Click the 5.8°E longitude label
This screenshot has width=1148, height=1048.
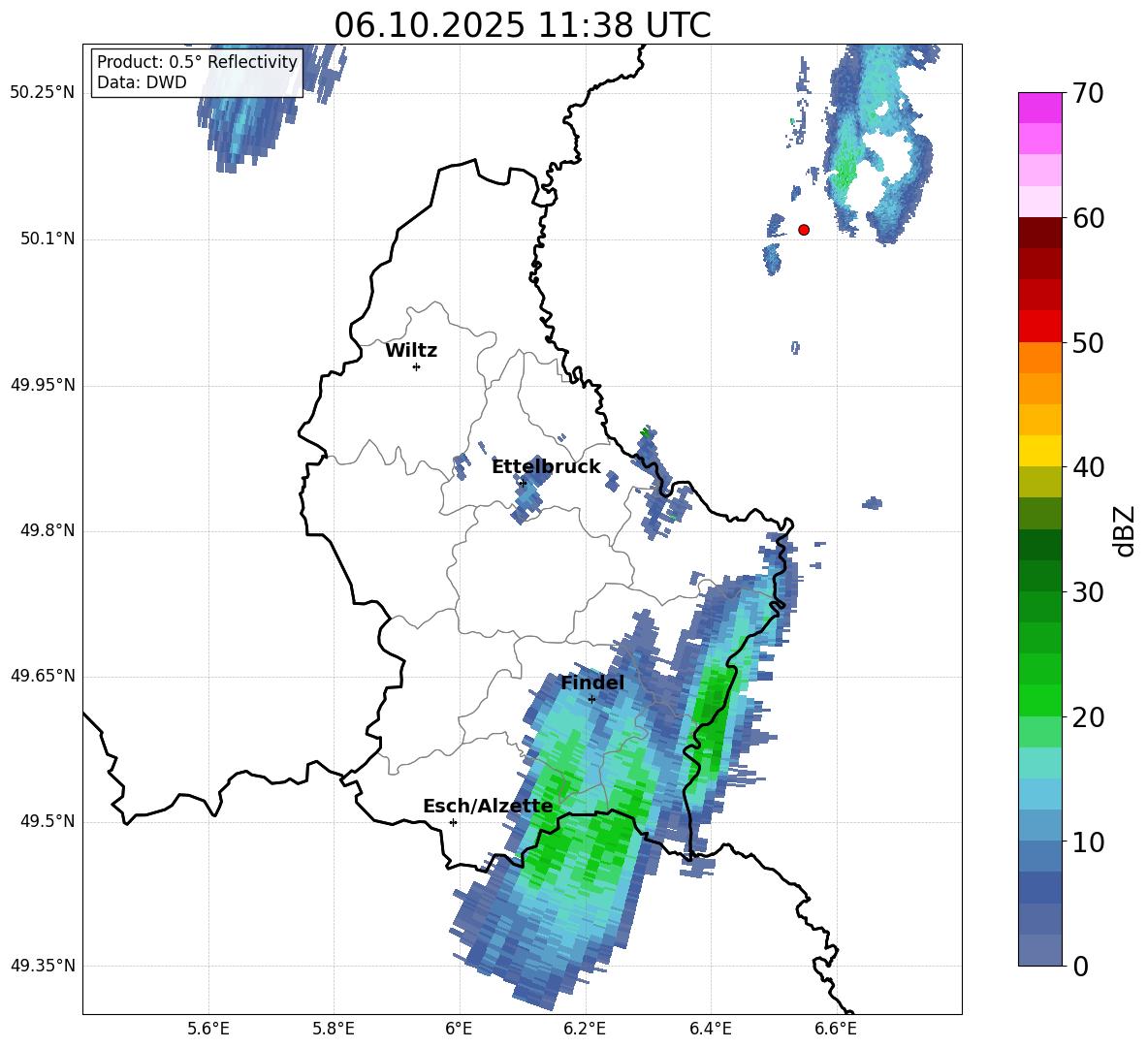[x=334, y=1030]
